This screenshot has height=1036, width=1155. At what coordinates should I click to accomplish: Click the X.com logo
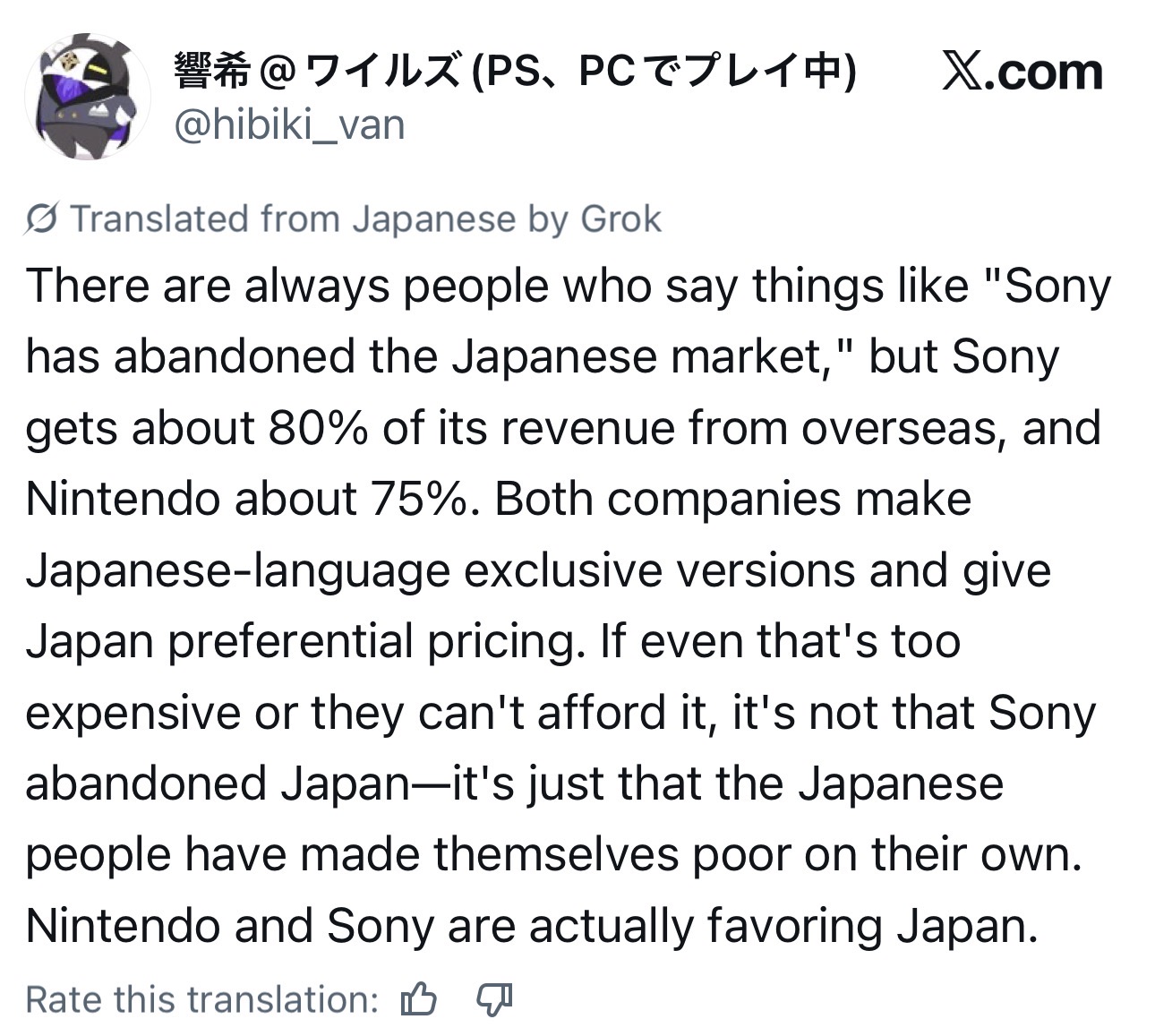1022,72
